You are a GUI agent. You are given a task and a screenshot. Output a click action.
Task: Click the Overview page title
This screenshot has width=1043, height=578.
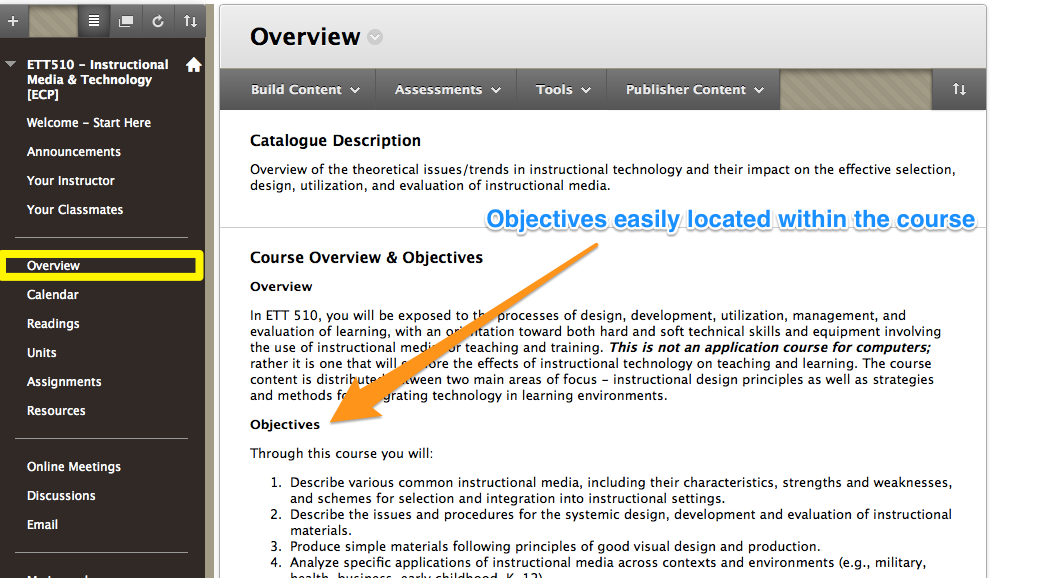pyautogui.click(x=305, y=37)
